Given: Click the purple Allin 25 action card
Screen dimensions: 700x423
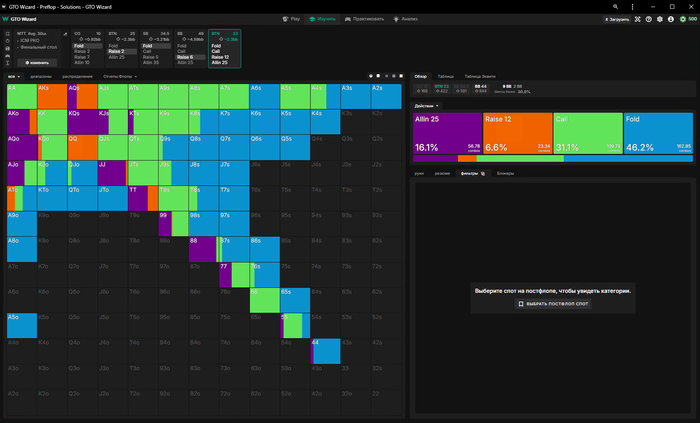Looking at the screenshot, I should click(447, 133).
